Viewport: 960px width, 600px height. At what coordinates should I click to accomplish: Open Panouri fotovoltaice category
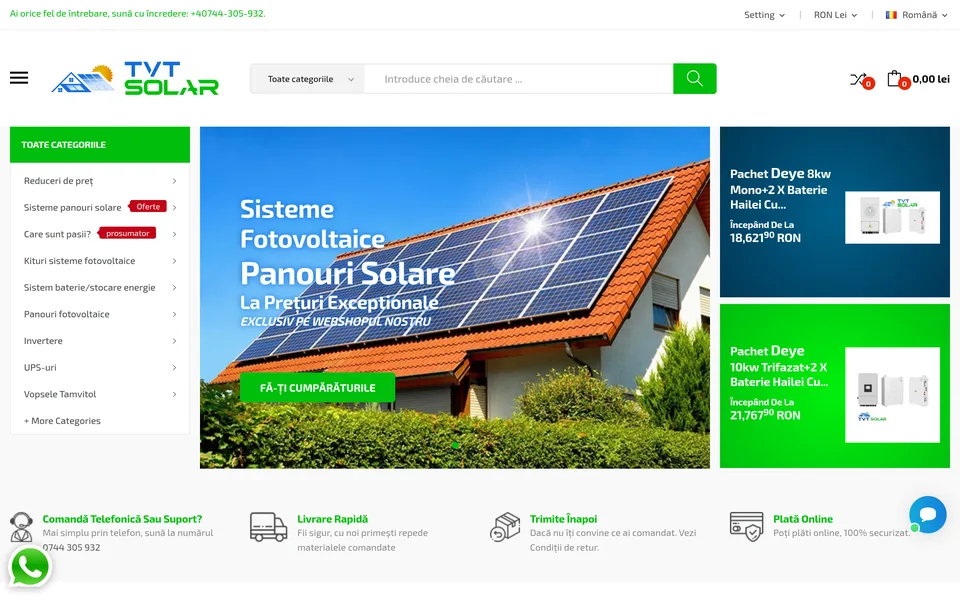coord(67,314)
